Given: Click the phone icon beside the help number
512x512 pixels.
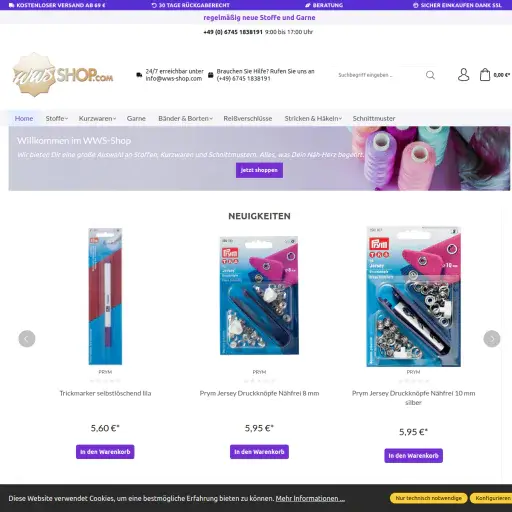Looking at the screenshot, I should [211, 75].
